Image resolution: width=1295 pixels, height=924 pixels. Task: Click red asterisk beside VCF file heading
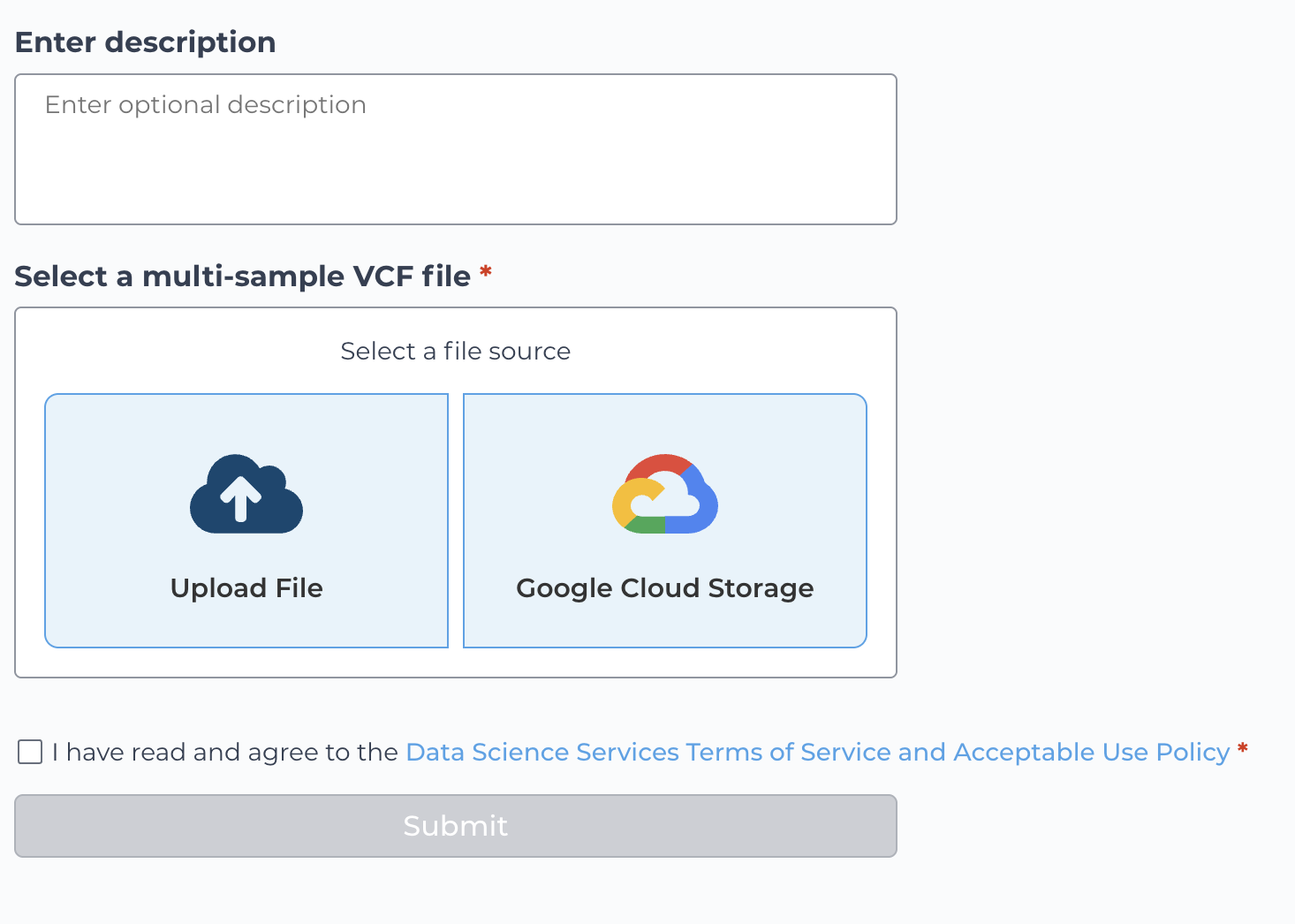coord(486,272)
